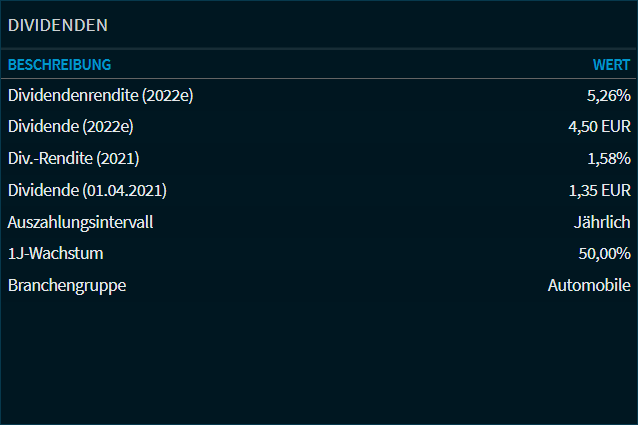Select the Branchengruppe label
The height and width of the screenshot is (425, 638).
[67, 285]
